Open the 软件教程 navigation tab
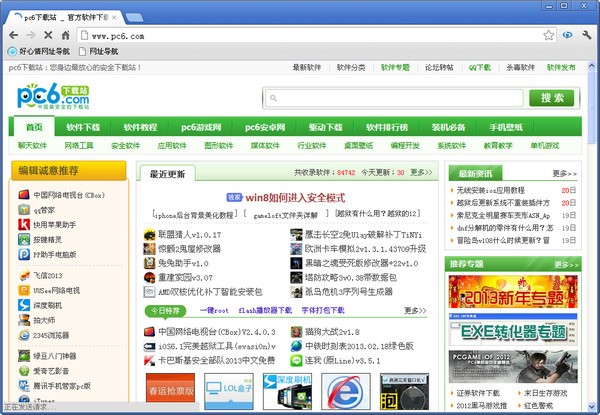 (x=140, y=127)
